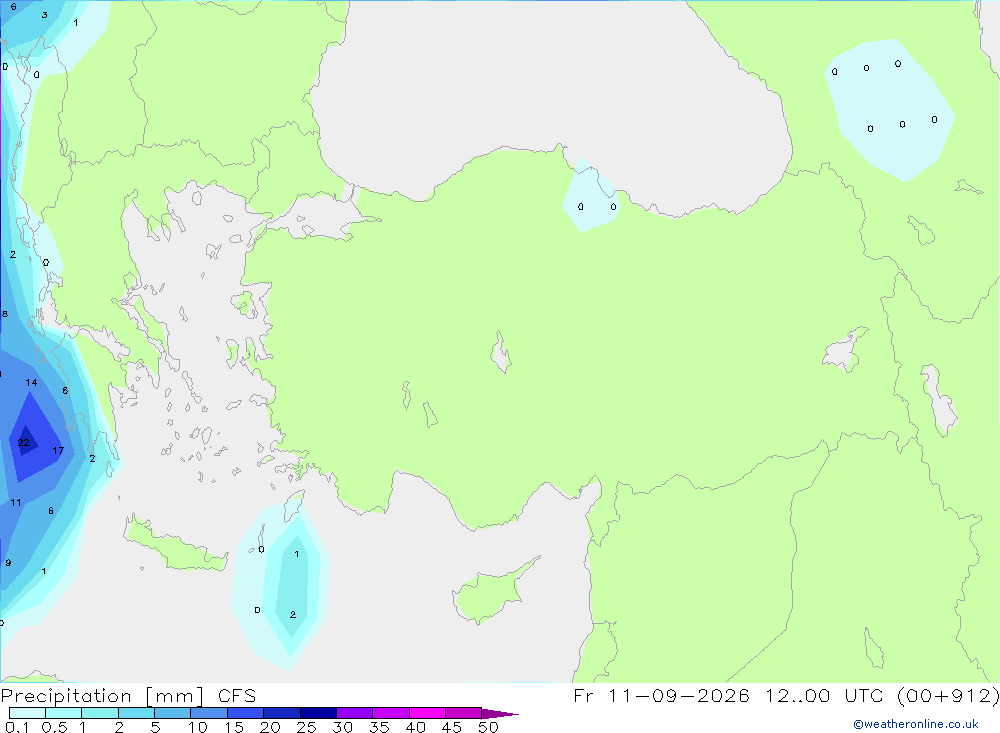Click the precipitation value '14' on the map
The image size is (1000, 733).
click(x=31, y=383)
